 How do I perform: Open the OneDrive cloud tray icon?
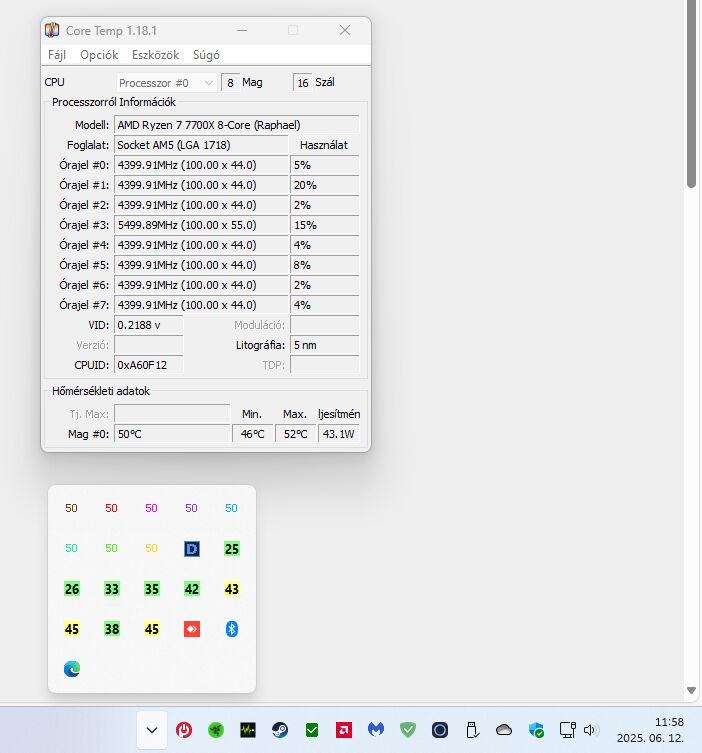(504, 730)
